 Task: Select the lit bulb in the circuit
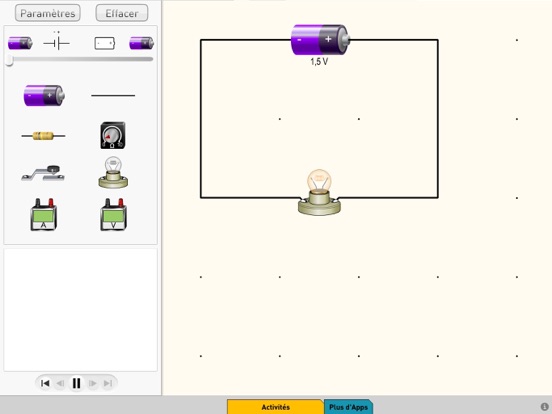point(319,192)
